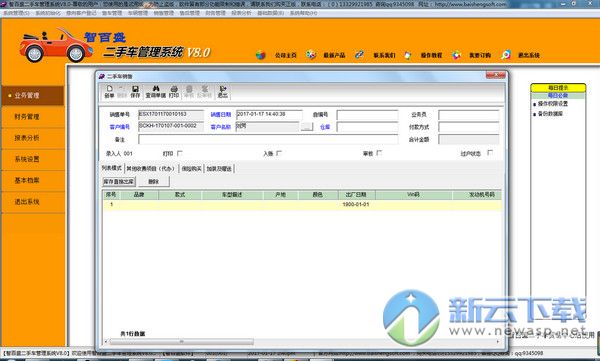600x361 pixels.
Task: Click right arrow of grid horizontal scrollbar
Action: (x=498, y=341)
